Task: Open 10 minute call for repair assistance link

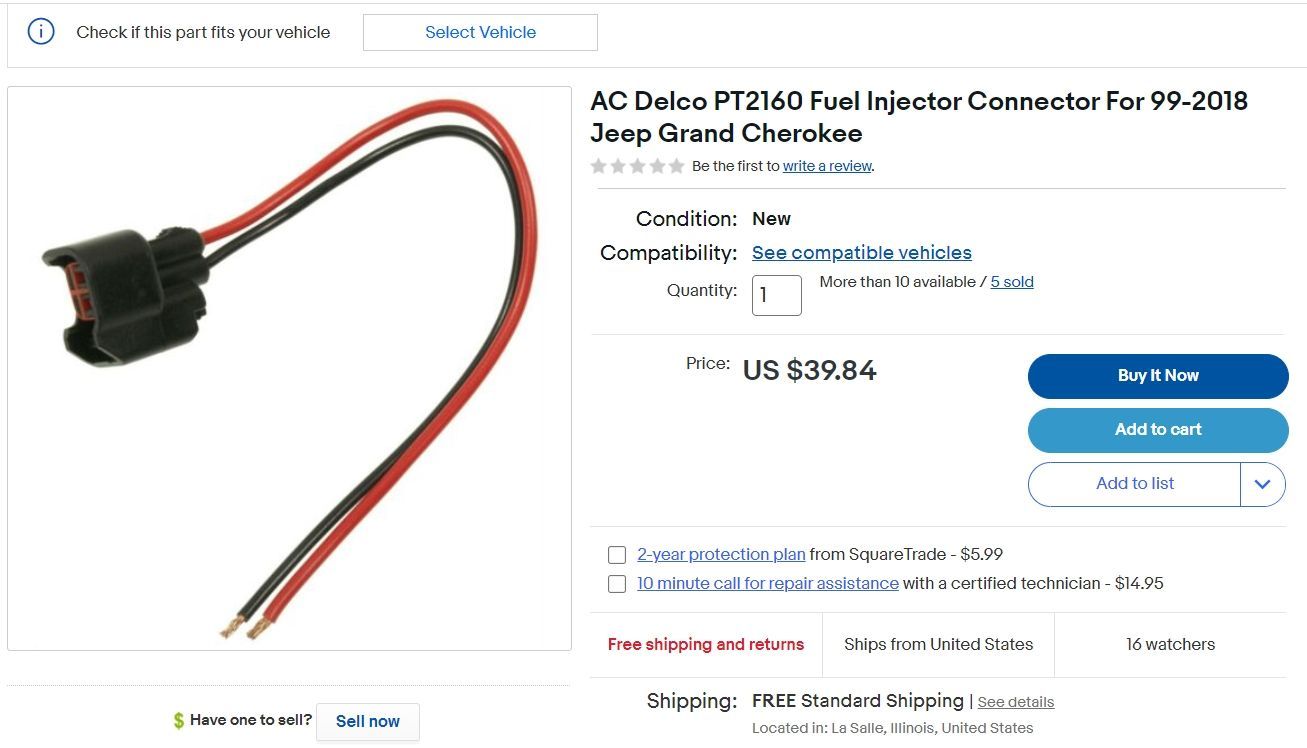Action: coord(767,583)
